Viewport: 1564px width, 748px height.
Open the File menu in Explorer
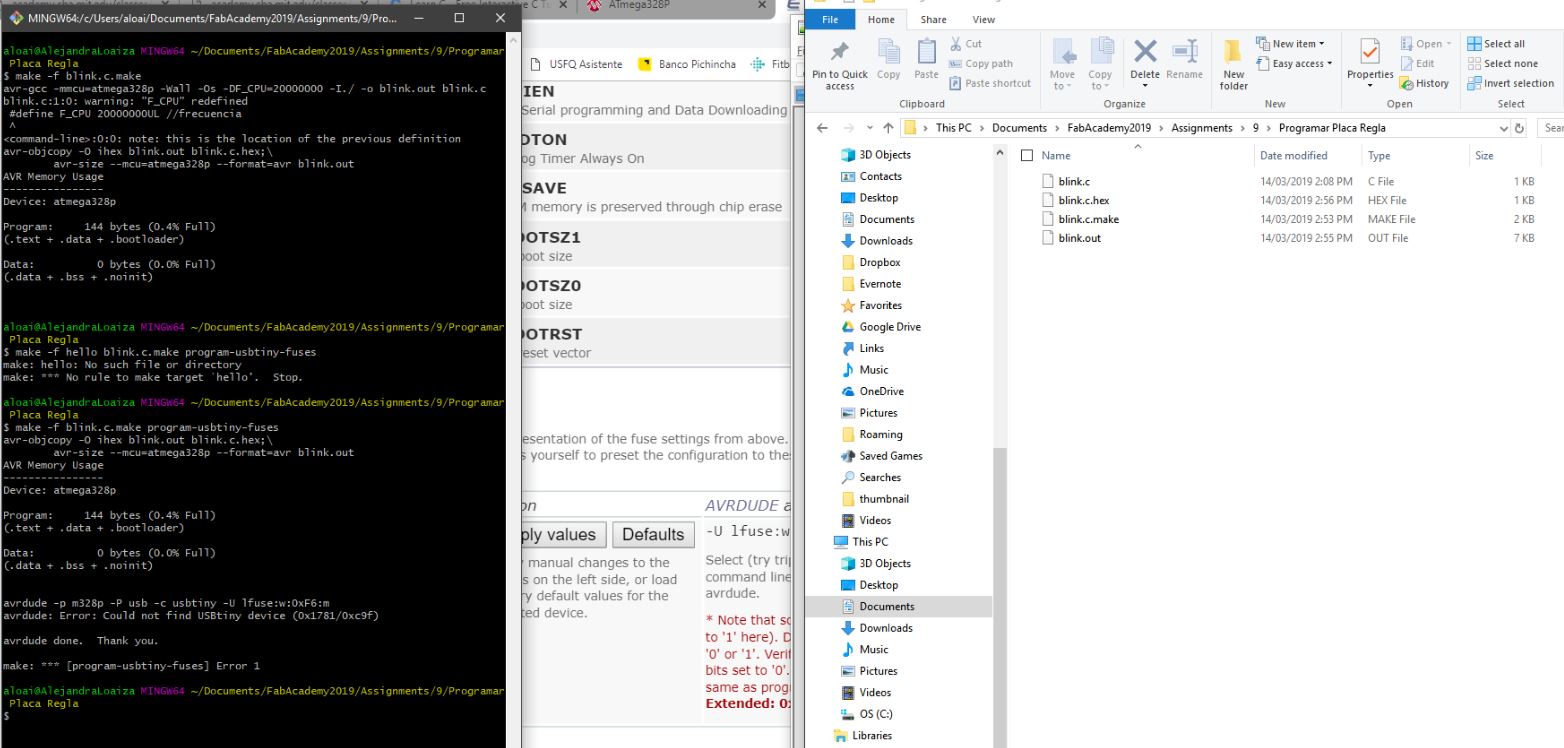tap(830, 20)
